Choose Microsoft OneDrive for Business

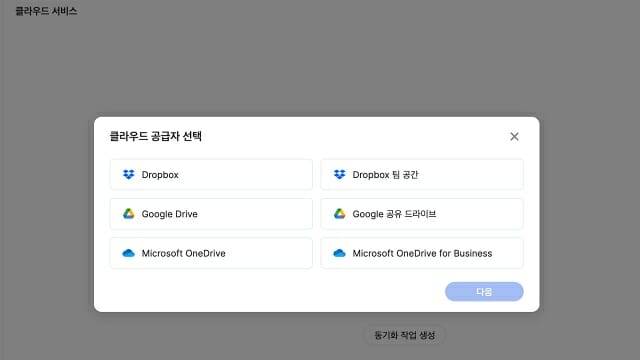point(422,253)
